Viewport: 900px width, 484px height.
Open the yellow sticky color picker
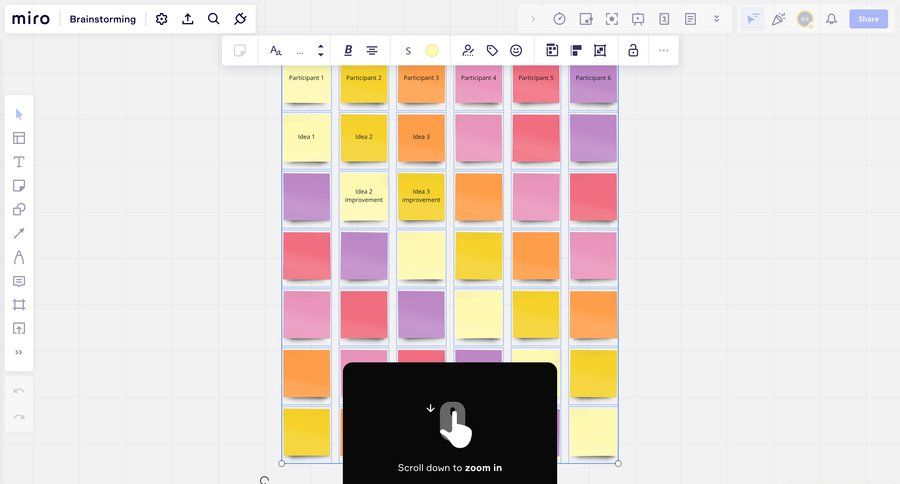point(432,51)
